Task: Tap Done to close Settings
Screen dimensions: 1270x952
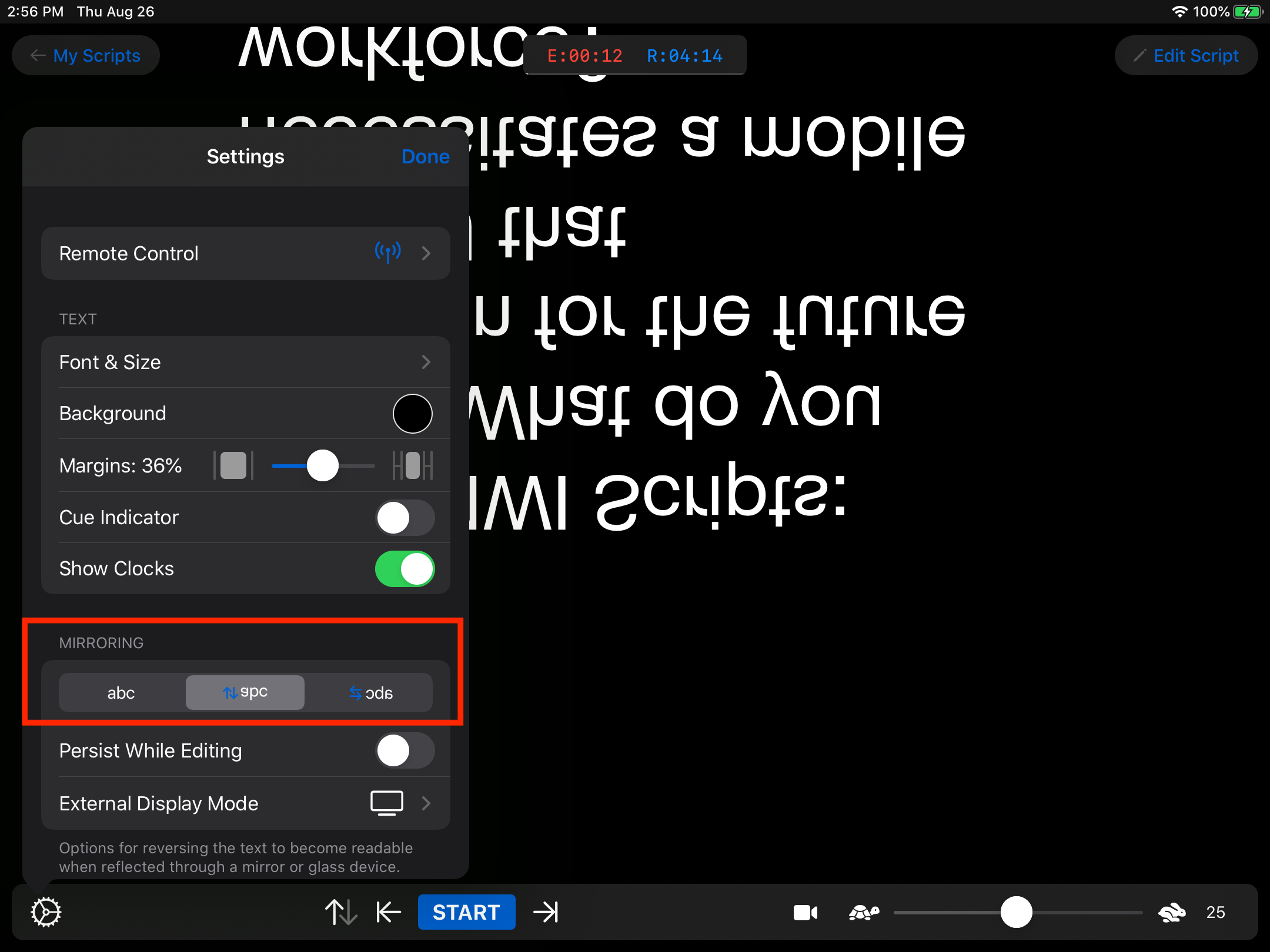Action: 425,157
